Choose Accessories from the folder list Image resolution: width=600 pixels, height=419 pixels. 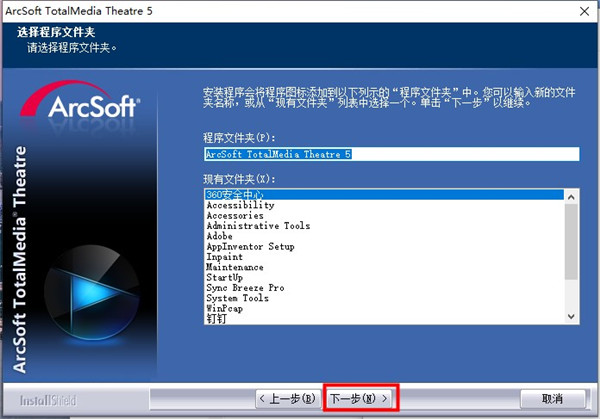click(235, 215)
